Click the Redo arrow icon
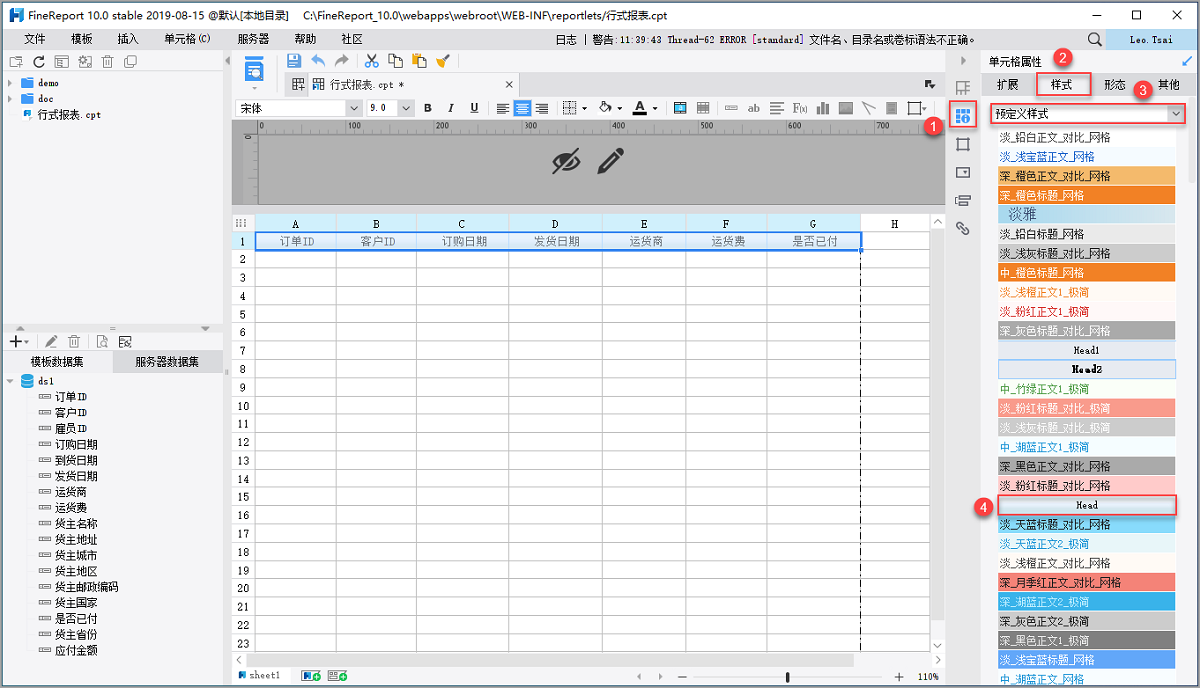This screenshot has width=1200, height=688. (x=342, y=61)
